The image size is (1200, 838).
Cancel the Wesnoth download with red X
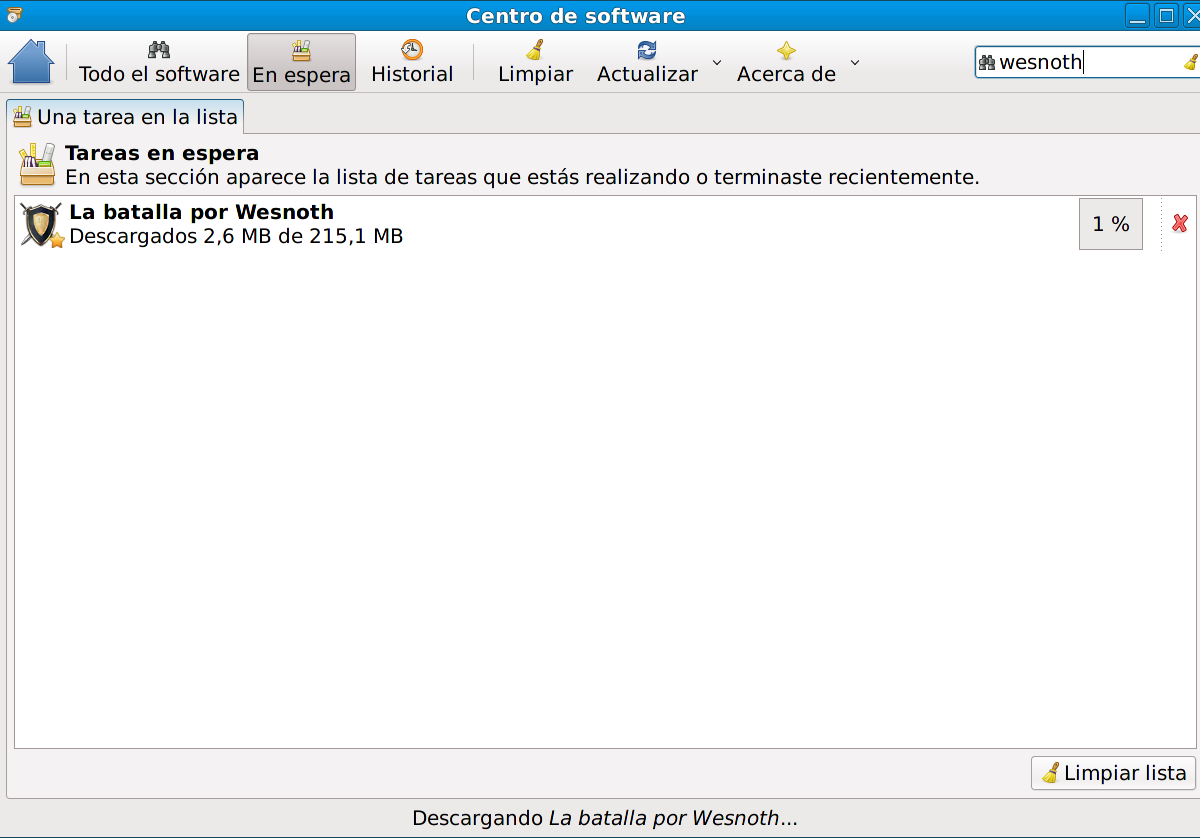(x=1180, y=224)
